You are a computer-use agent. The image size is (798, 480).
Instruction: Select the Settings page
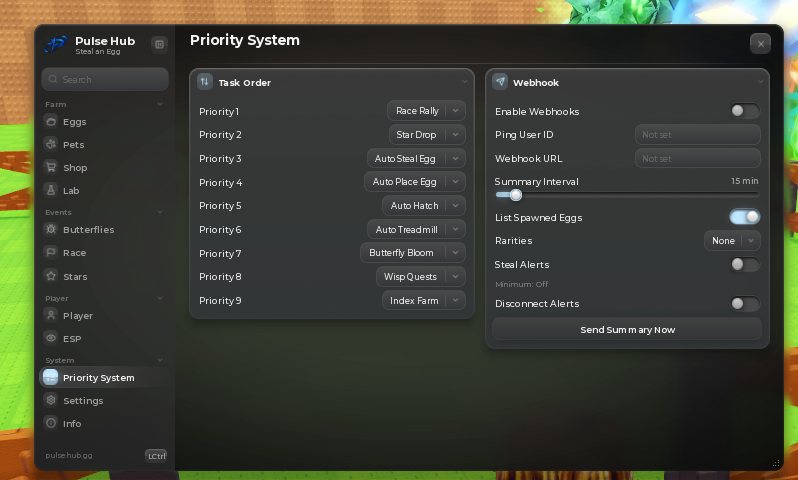[104, 400]
